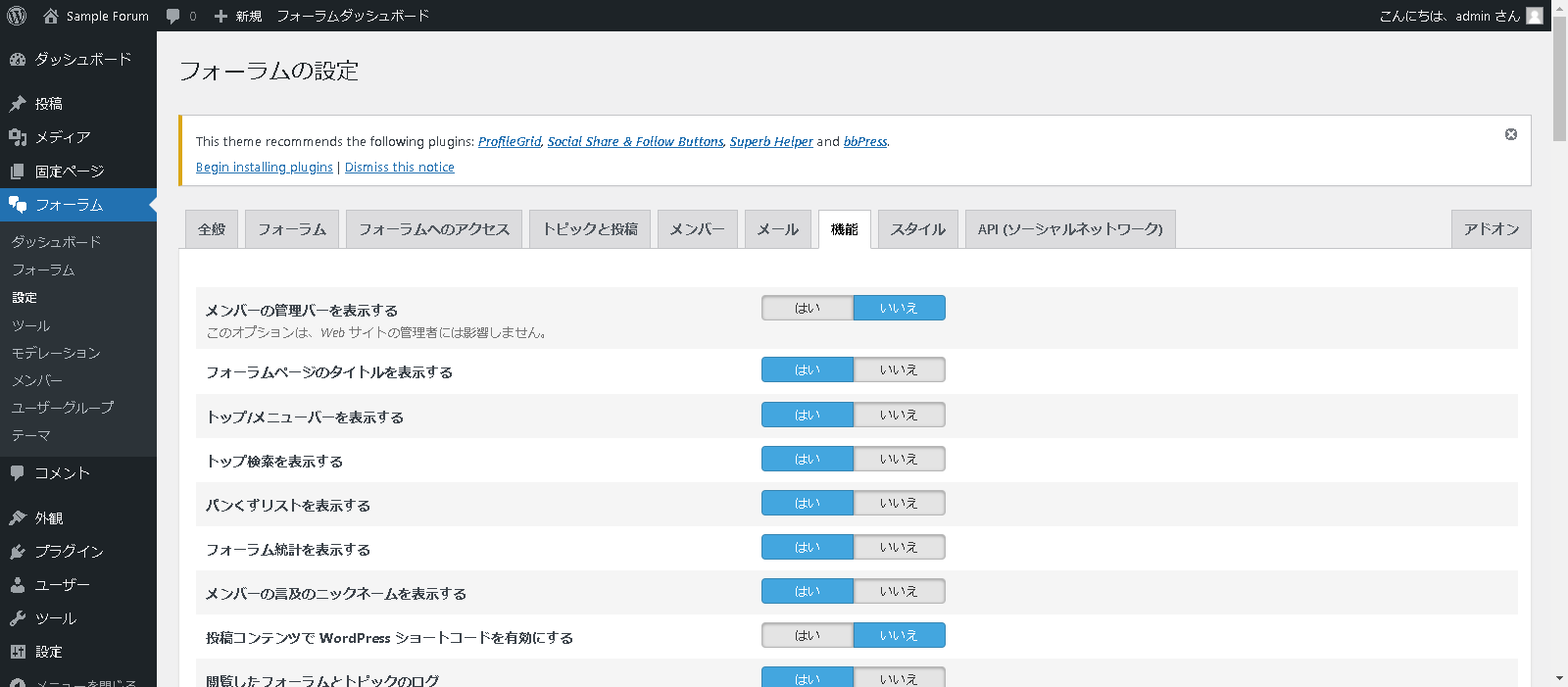Open the Superb Helper plugin link
This screenshot has width=1568, height=687.
point(771,142)
